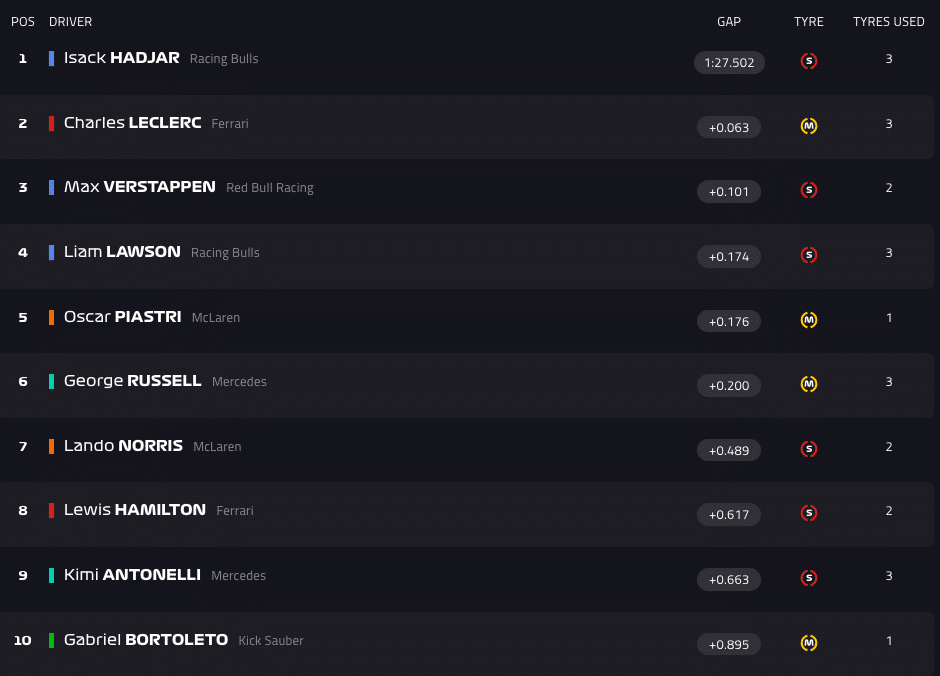Click Verstappen's soft tyre icon
This screenshot has height=676, width=940.
click(x=809, y=190)
